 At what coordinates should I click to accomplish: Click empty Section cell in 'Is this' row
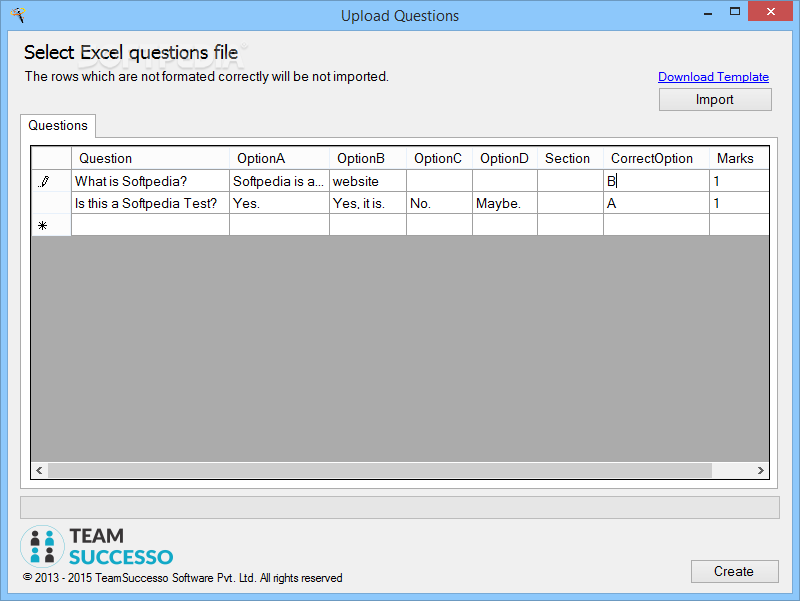pos(570,203)
